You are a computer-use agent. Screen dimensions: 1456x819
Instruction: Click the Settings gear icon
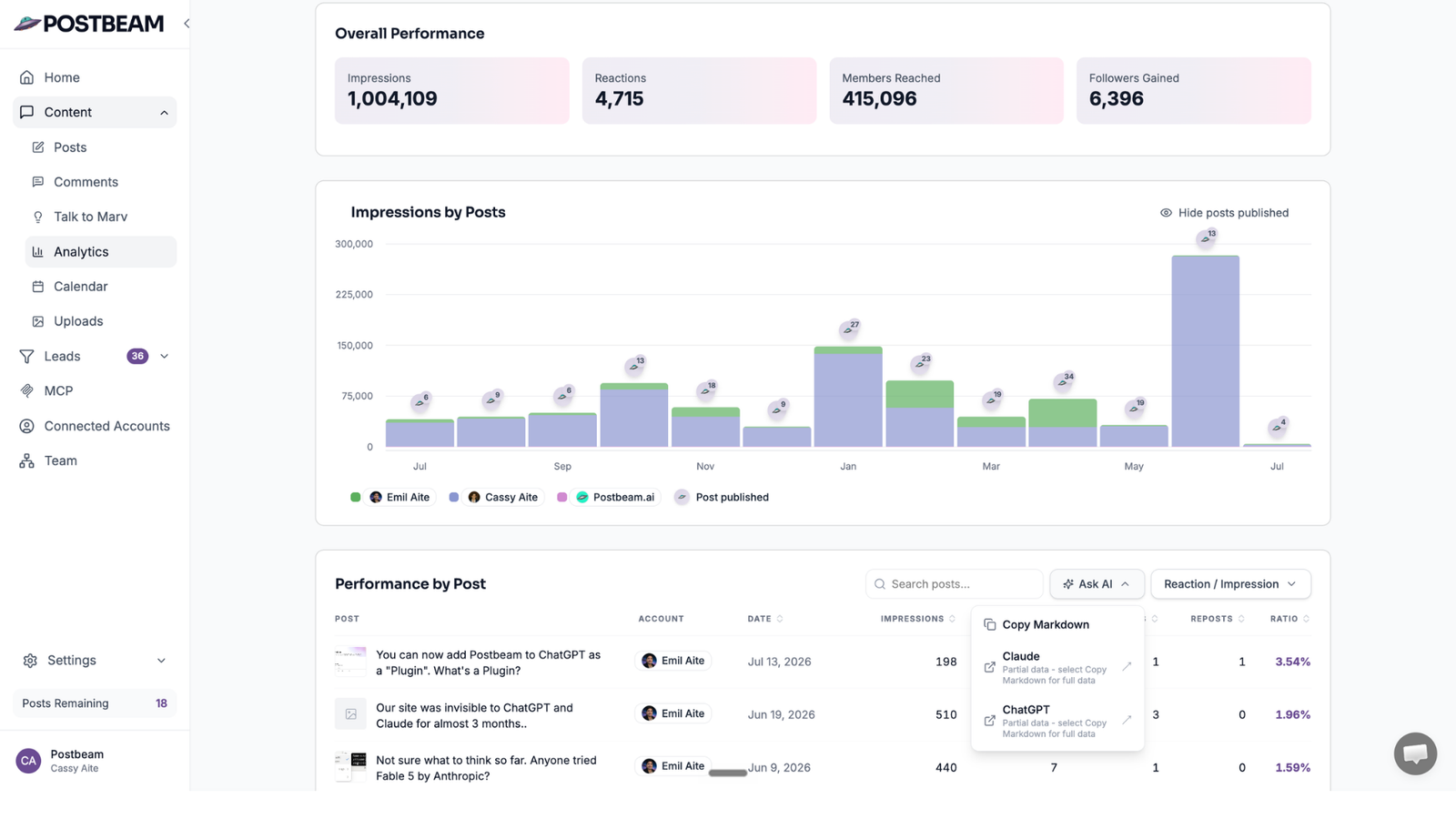point(30,661)
